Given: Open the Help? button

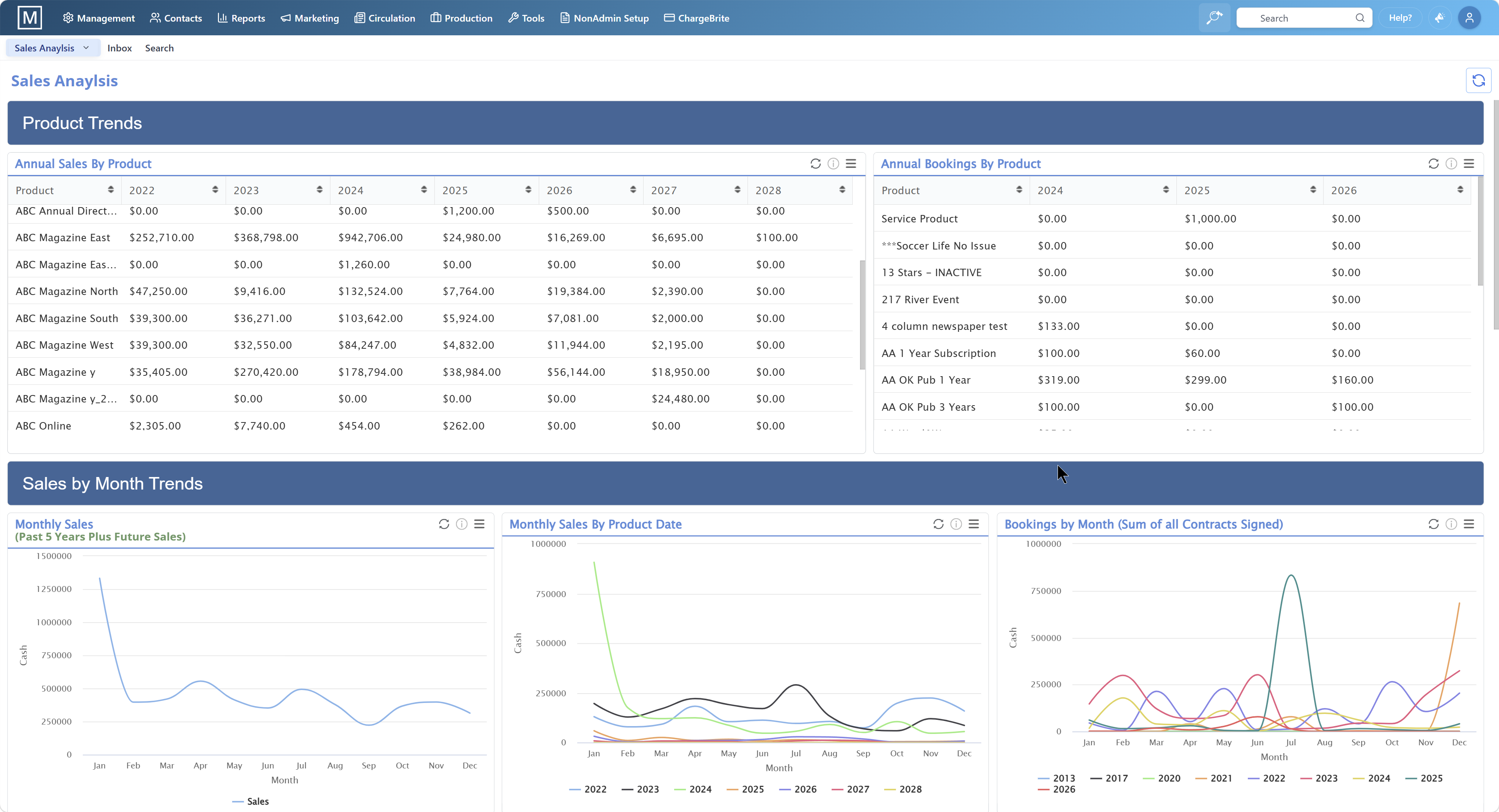Looking at the screenshot, I should (1400, 18).
